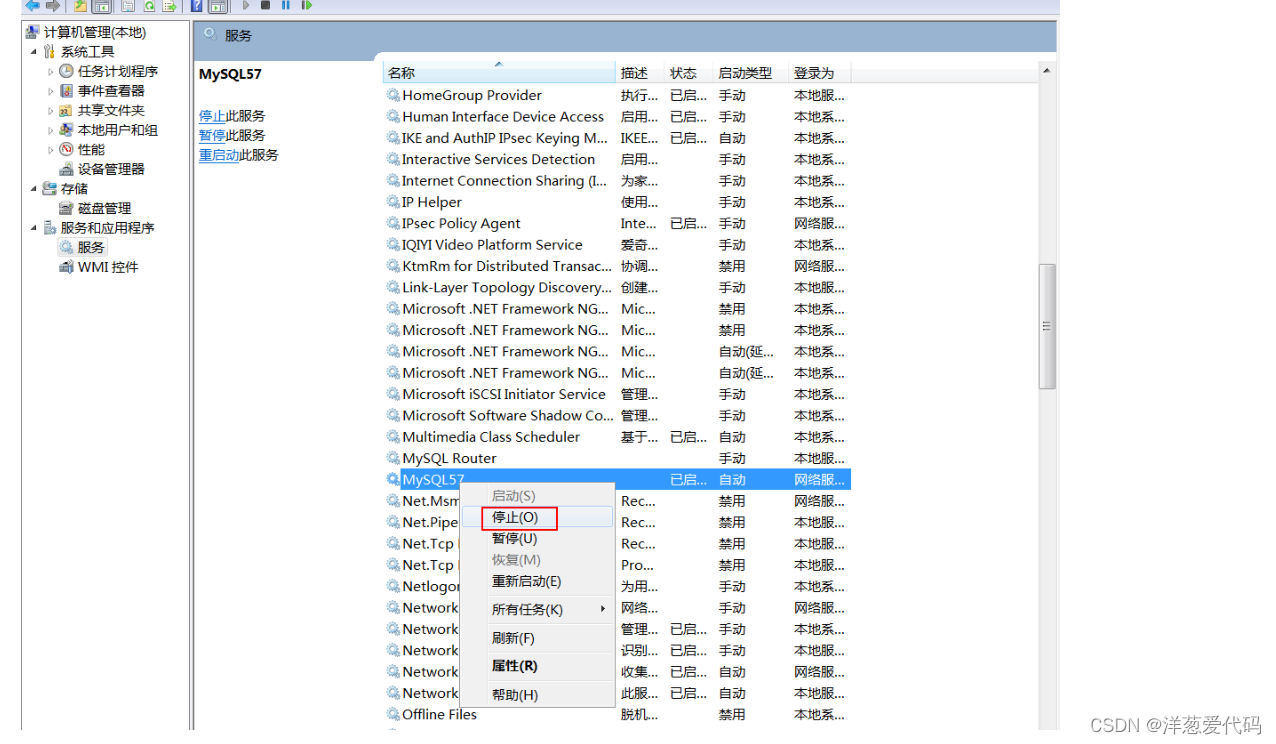Click the 停止 link to stop this service
The height and width of the screenshot is (744, 1276).
212,116
